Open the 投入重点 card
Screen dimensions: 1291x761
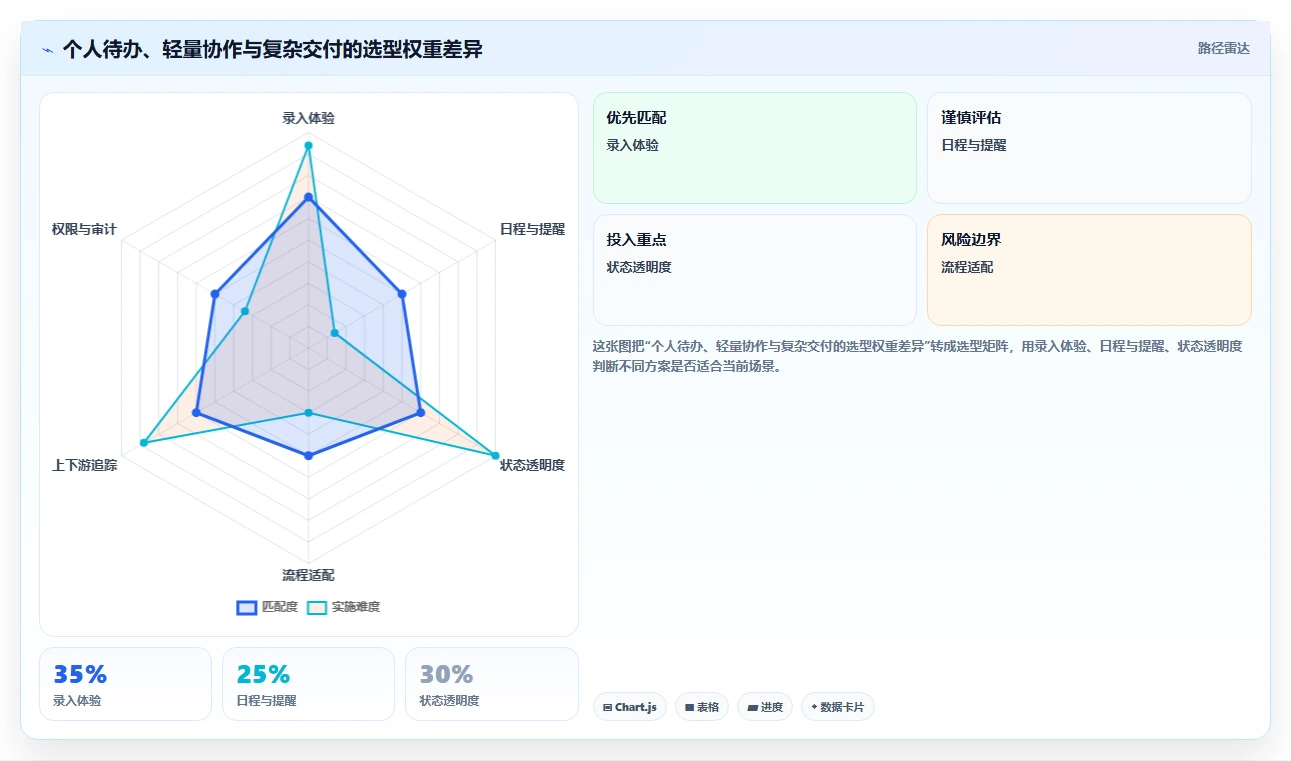(755, 270)
